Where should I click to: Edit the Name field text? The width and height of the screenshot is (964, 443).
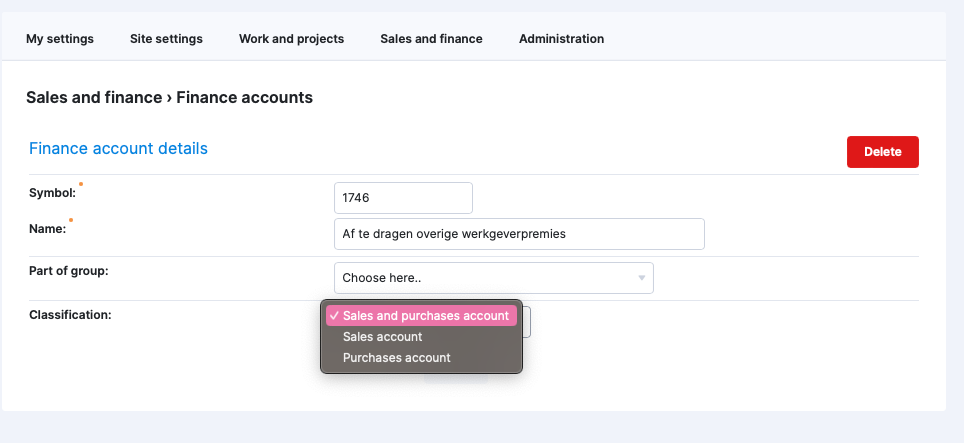[520, 234]
